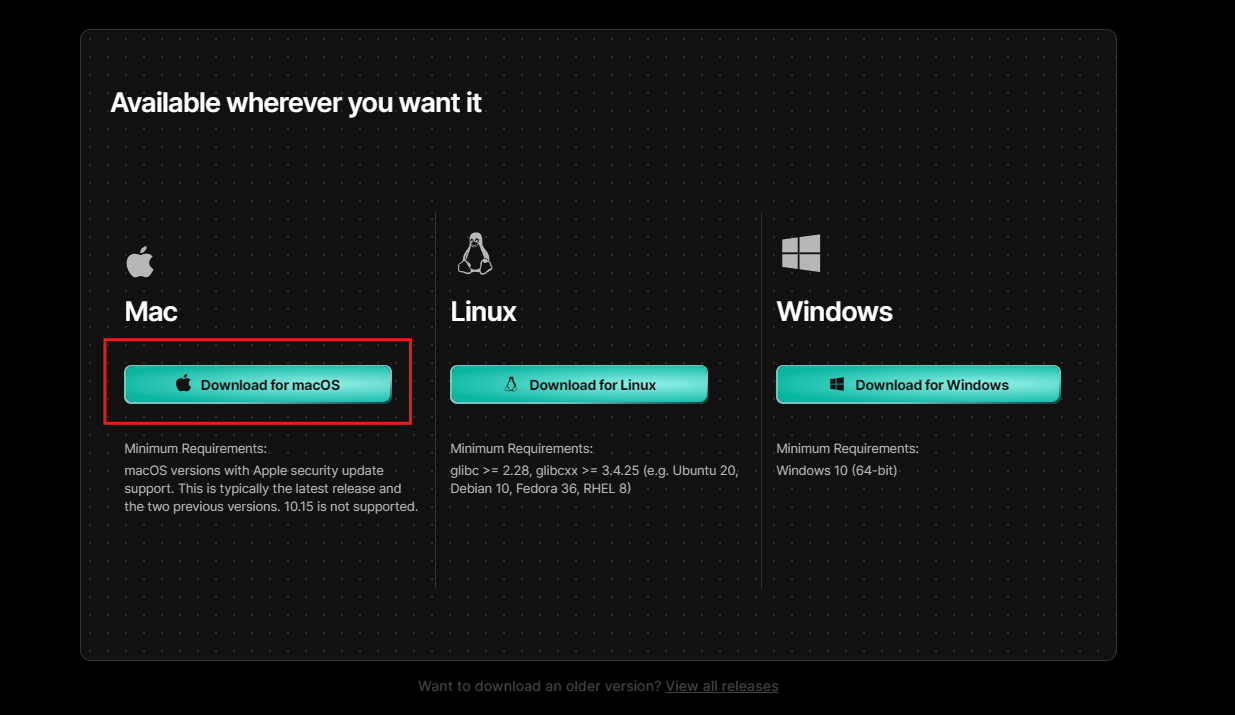The image size is (1235, 715).
Task: Click Minimum Requirements label under Mac
Action: point(195,449)
